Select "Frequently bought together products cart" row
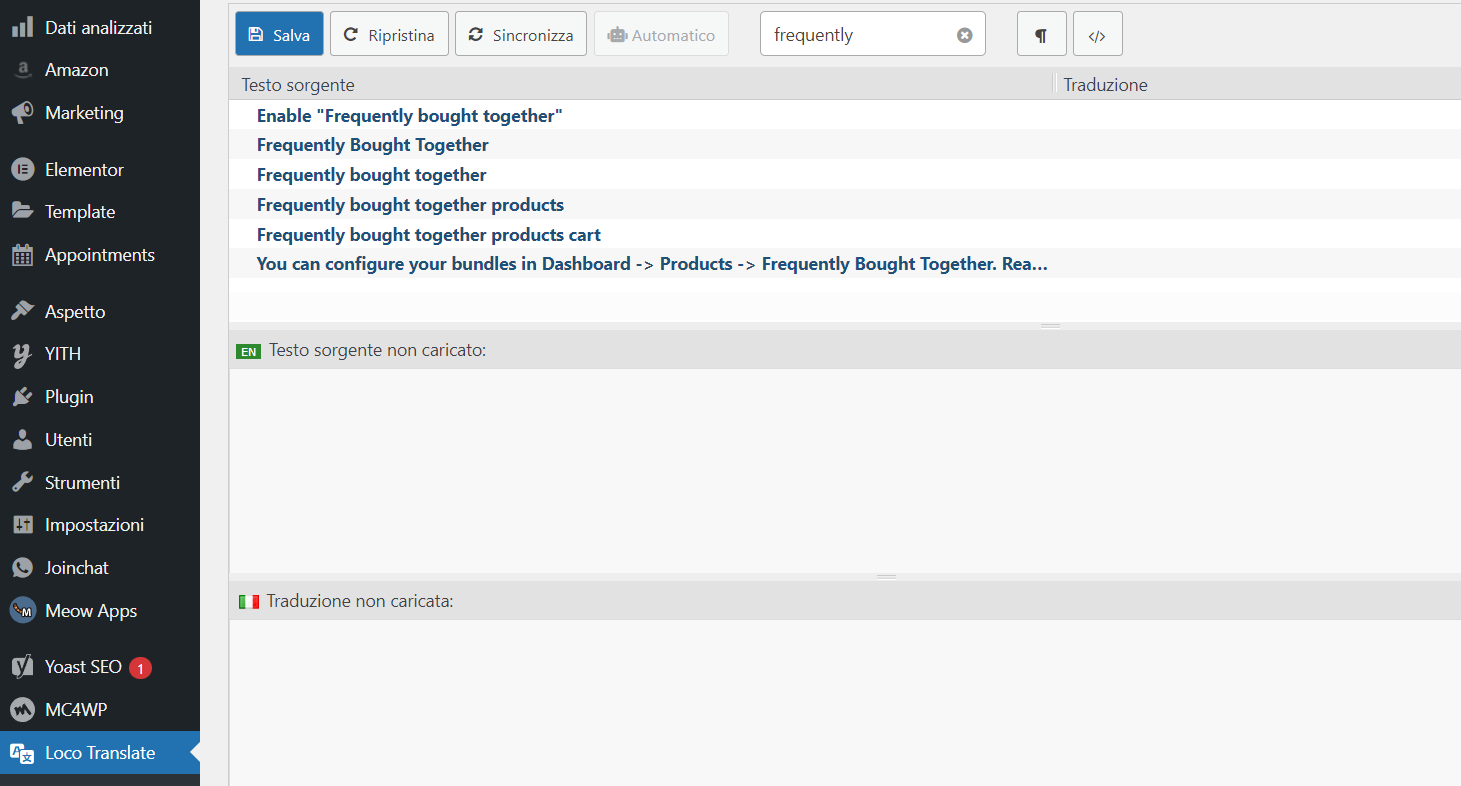This screenshot has height=786, width=1461. tap(428, 235)
